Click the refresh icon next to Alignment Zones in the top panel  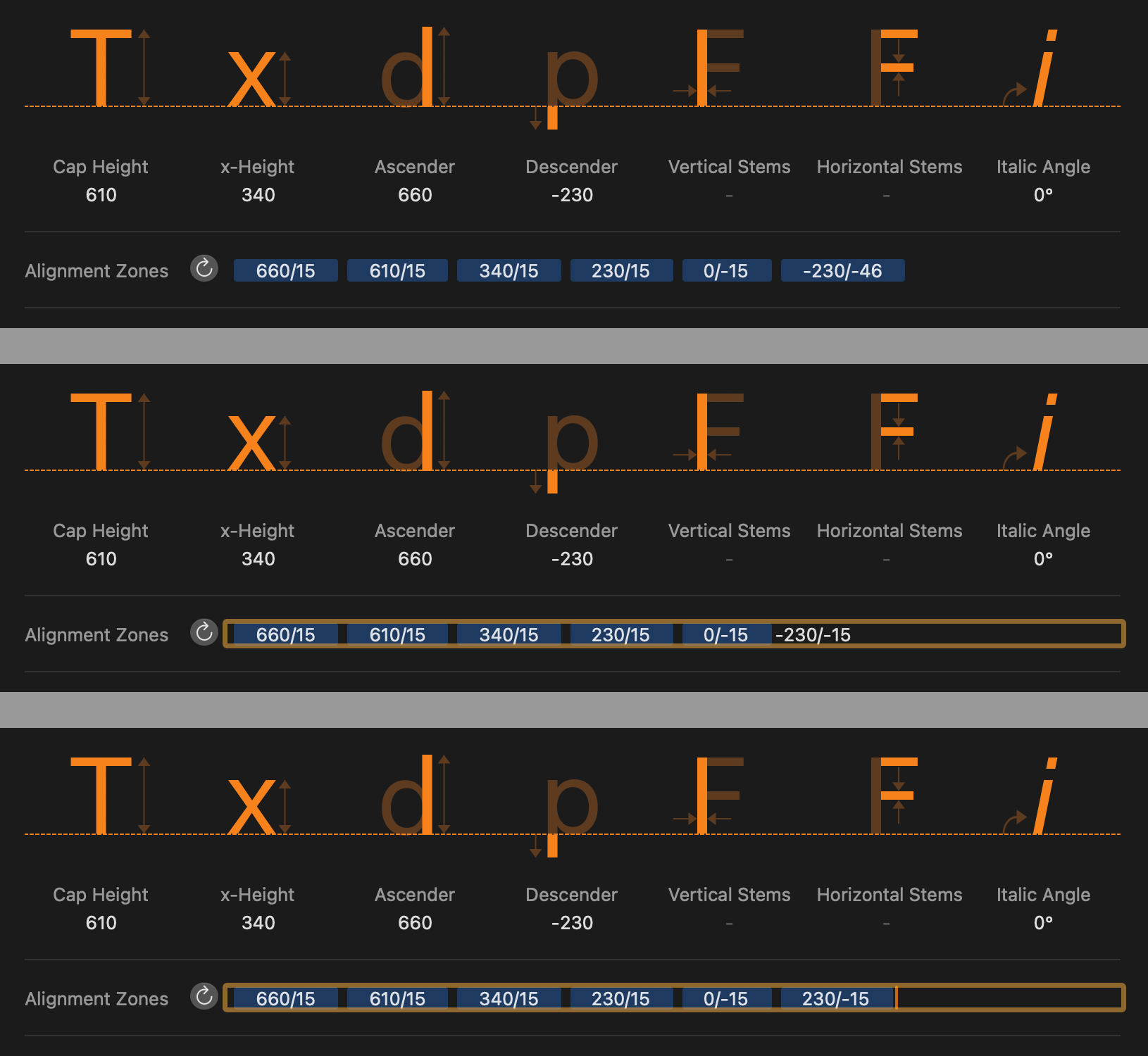[x=204, y=268]
